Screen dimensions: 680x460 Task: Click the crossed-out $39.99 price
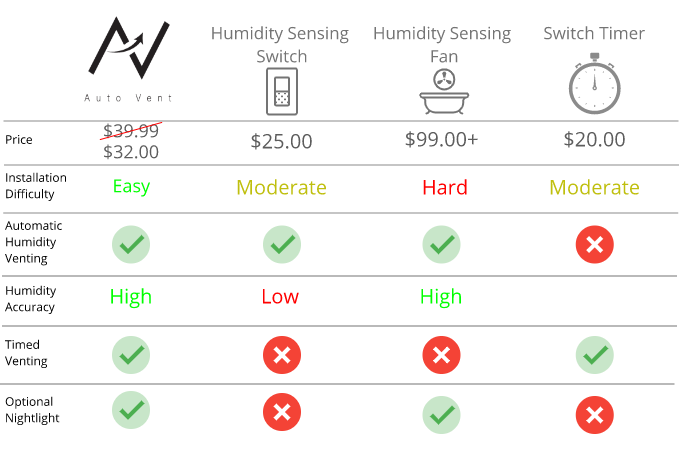[132, 130]
